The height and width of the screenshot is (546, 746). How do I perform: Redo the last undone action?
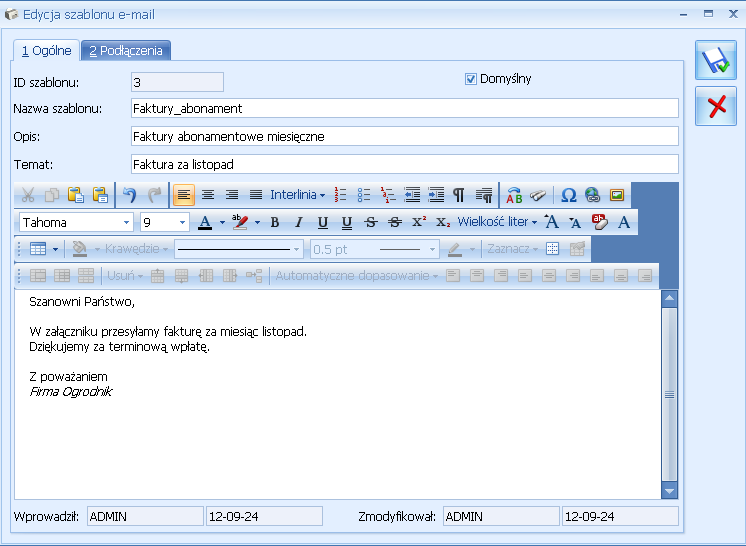[154, 195]
